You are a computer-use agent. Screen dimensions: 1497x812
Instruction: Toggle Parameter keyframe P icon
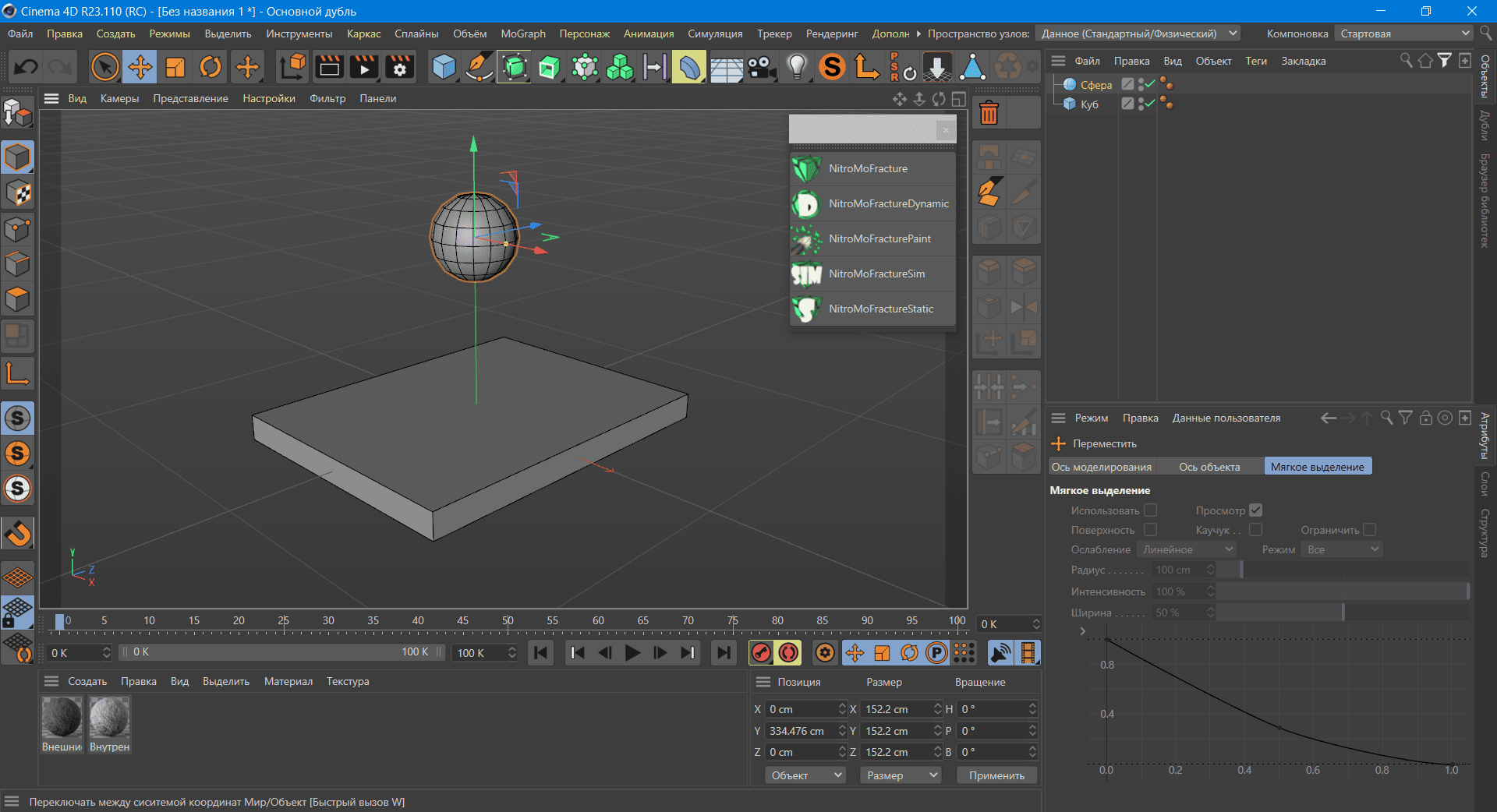click(x=937, y=652)
